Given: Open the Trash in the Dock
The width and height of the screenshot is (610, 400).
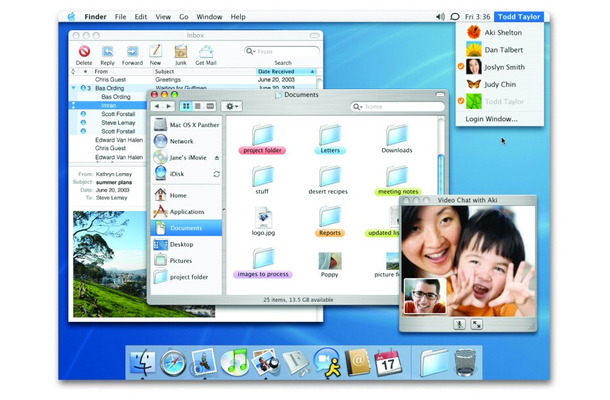Looking at the screenshot, I should pos(465,362).
